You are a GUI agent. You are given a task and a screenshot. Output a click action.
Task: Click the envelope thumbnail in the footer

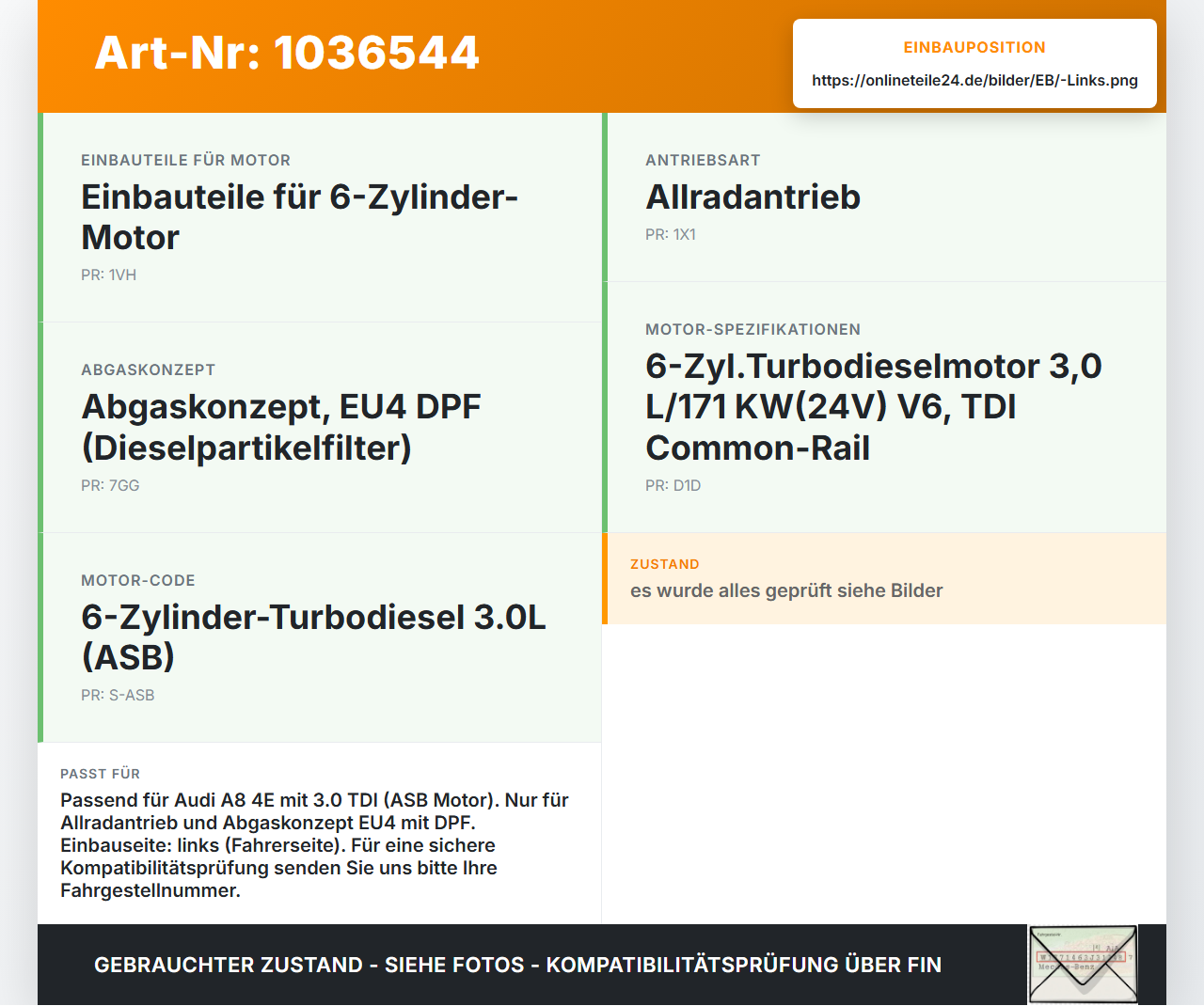pyautogui.click(x=1083, y=965)
